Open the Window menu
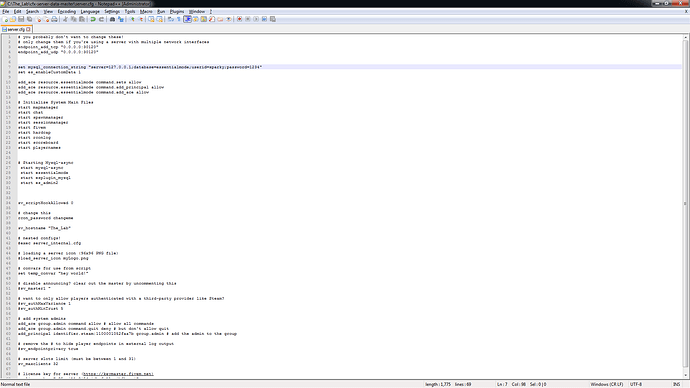690x388 pixels. tap(197, 11)
